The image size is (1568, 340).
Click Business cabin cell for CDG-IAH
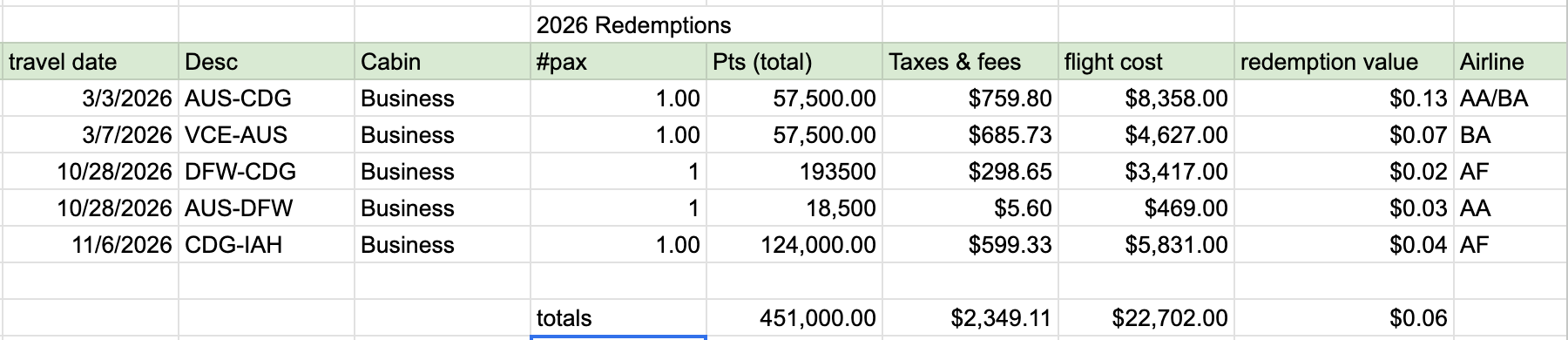[x=443, y=245]
